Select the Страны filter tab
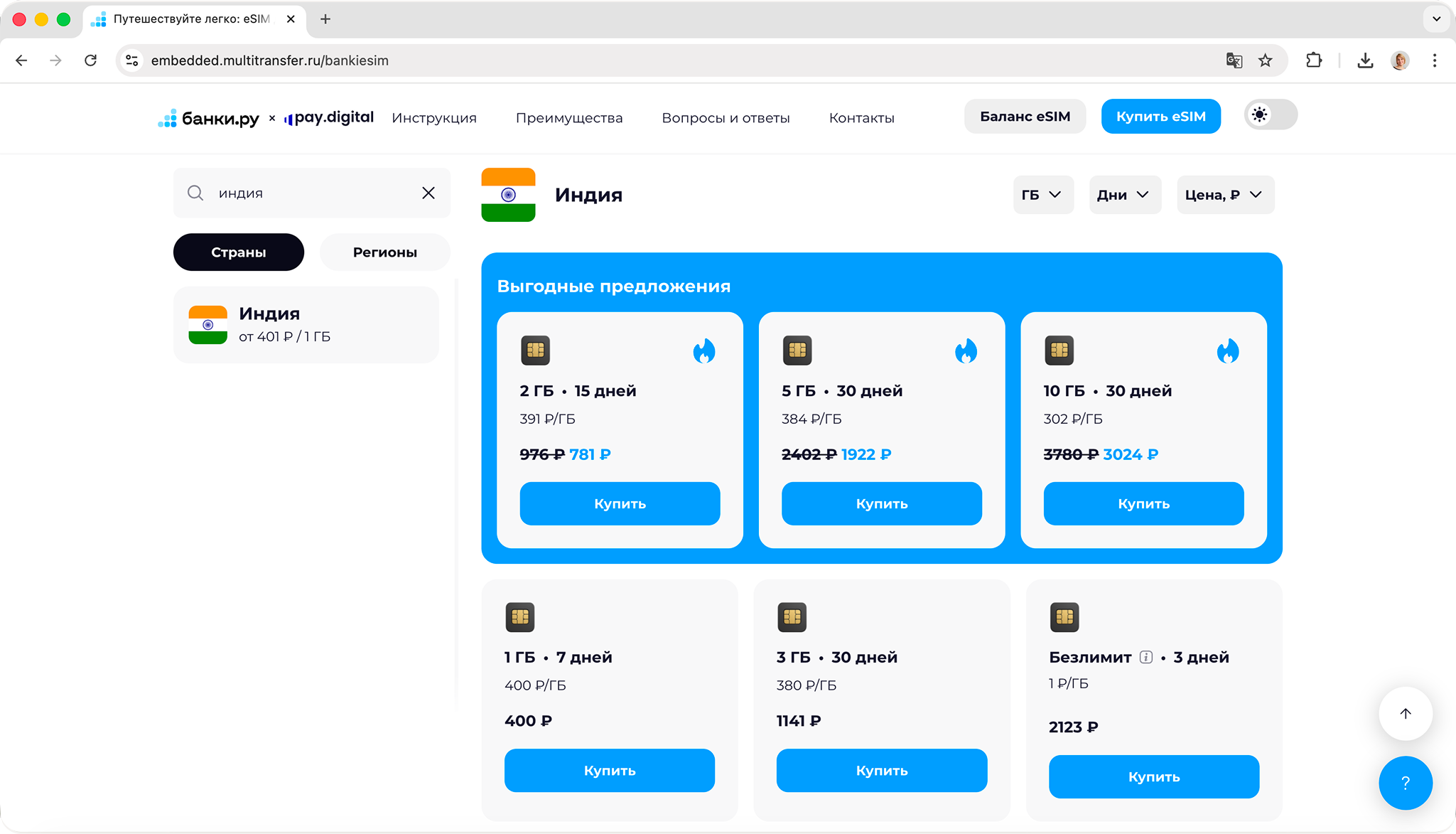Viewport: 1456px width, 834px height. coord(239,252)
